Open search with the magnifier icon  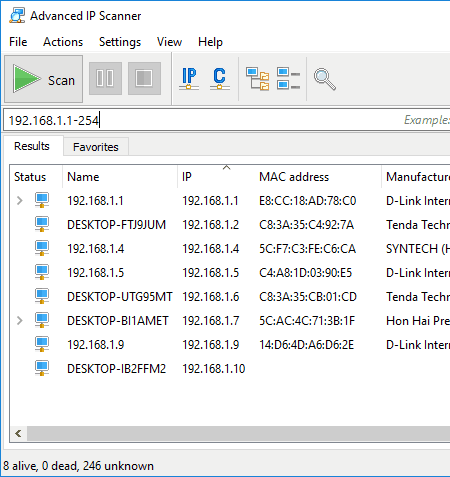tap(325, 79)
